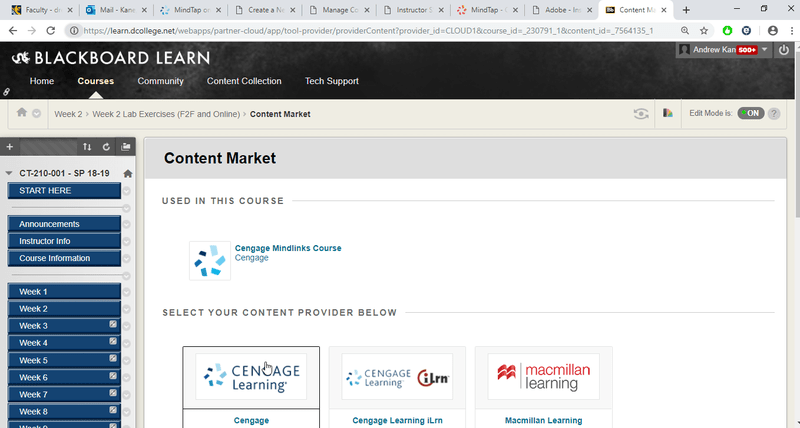Screen dimensions: 800x428
Task: Click Week 2 Lab Exercises breadcrumb link
Action: (x=166, y=114)
